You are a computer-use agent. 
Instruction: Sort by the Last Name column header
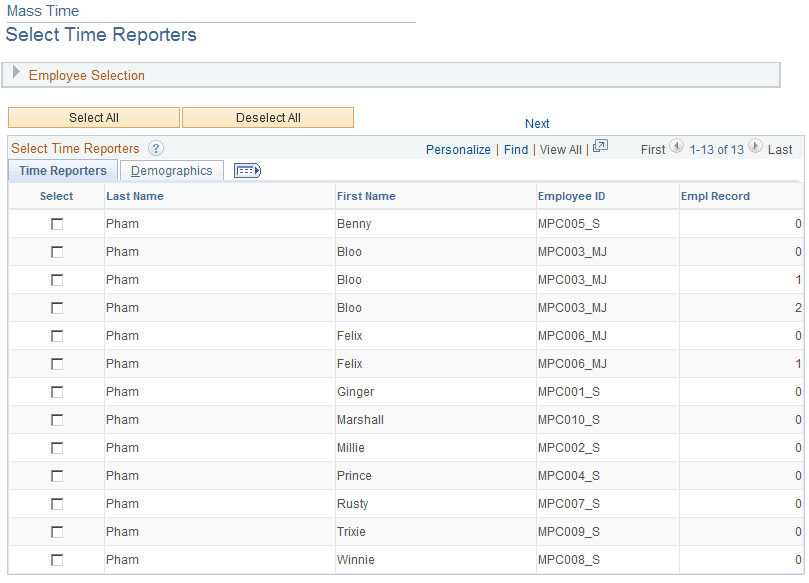pyautogui.click(x=135, y=196)
